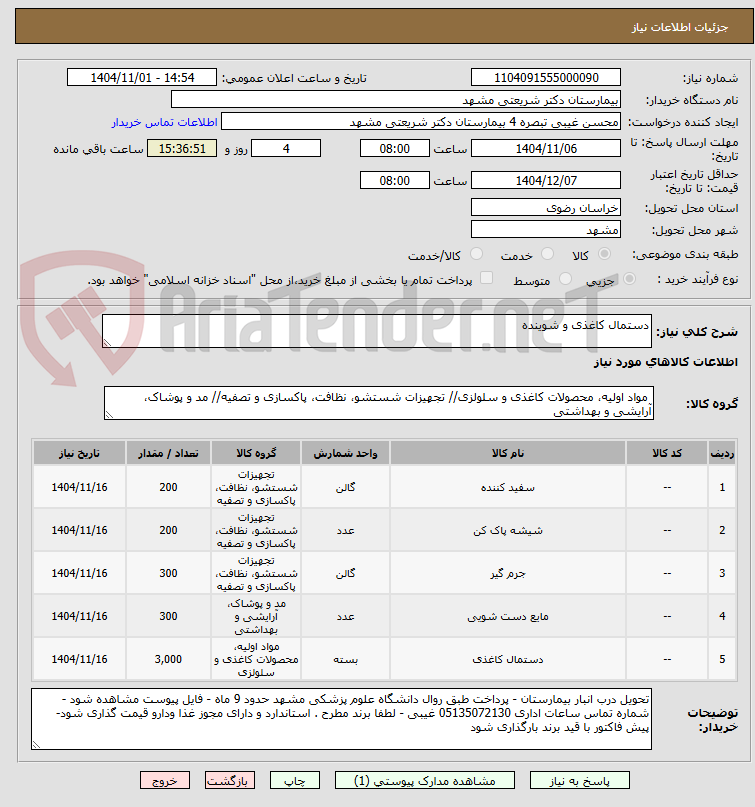Click the بازگشت back button
755x807 pixels.
230,780
